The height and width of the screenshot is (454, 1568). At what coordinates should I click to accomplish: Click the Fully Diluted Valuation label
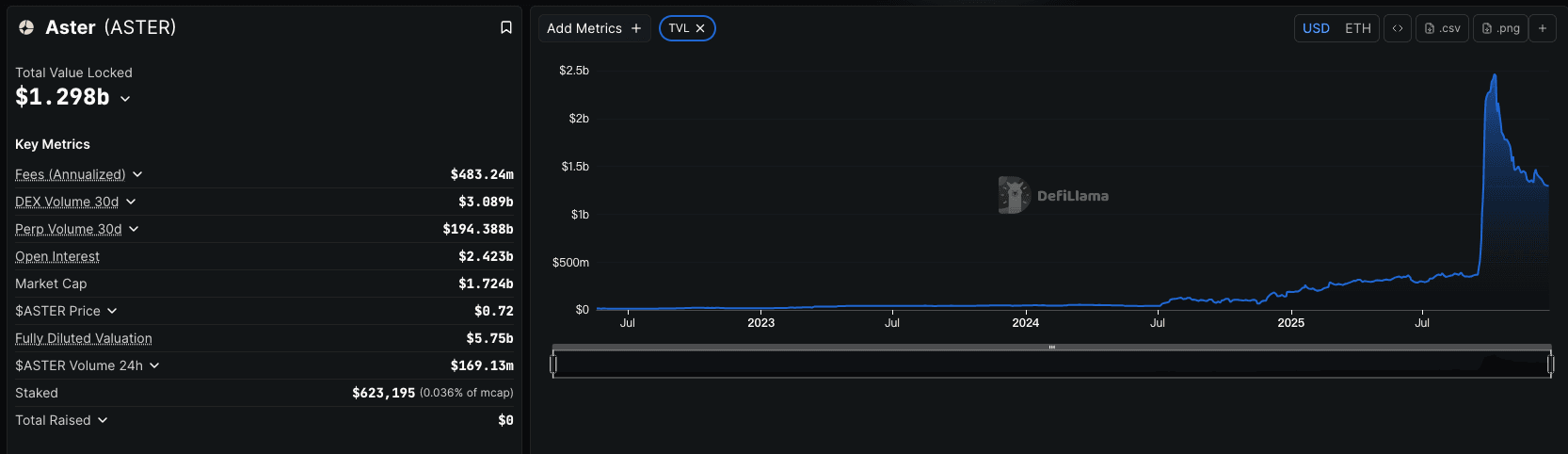pyautogui.click(x=83, y=338)
